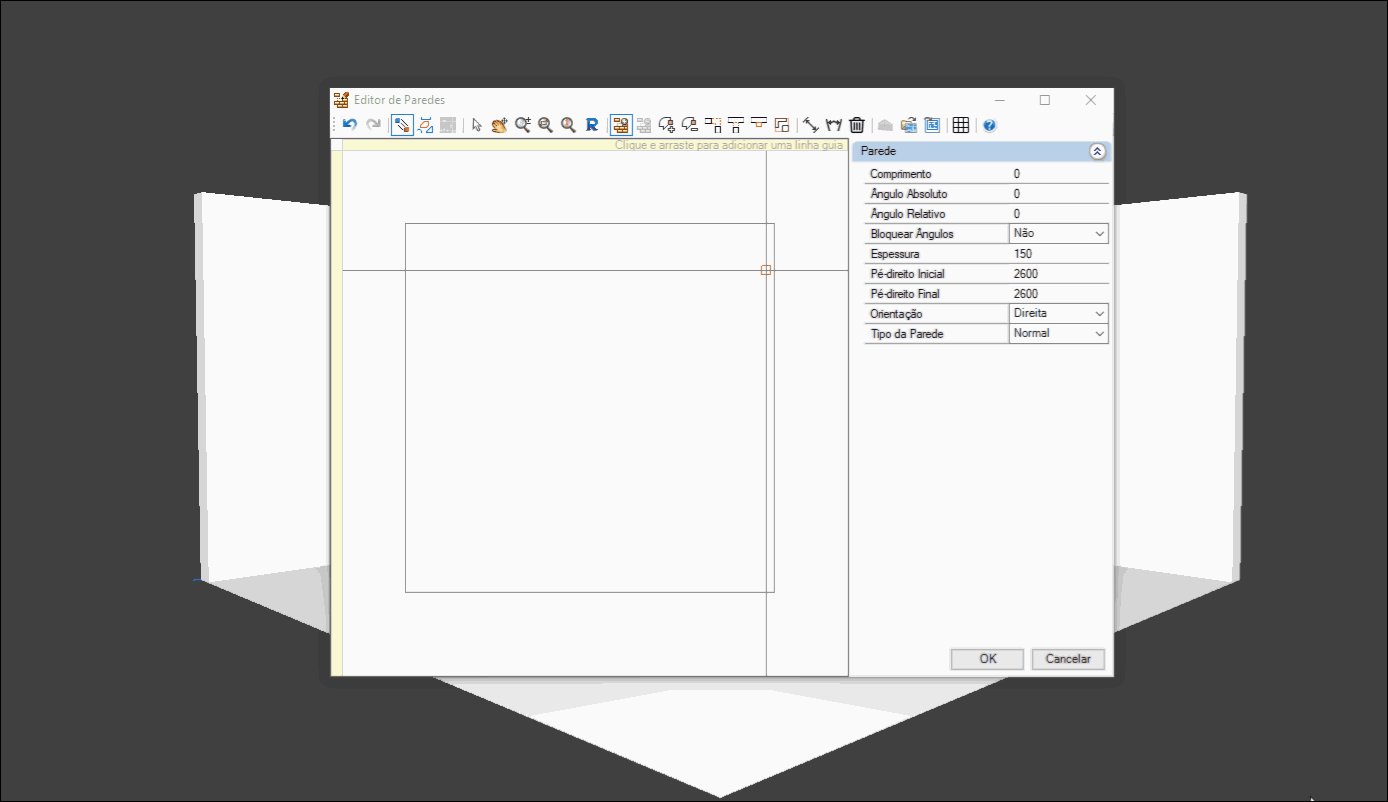The height and width of the screenshot is (802, 1388).
Task: Select the arrow pointer tool
Action: point(477,125)
